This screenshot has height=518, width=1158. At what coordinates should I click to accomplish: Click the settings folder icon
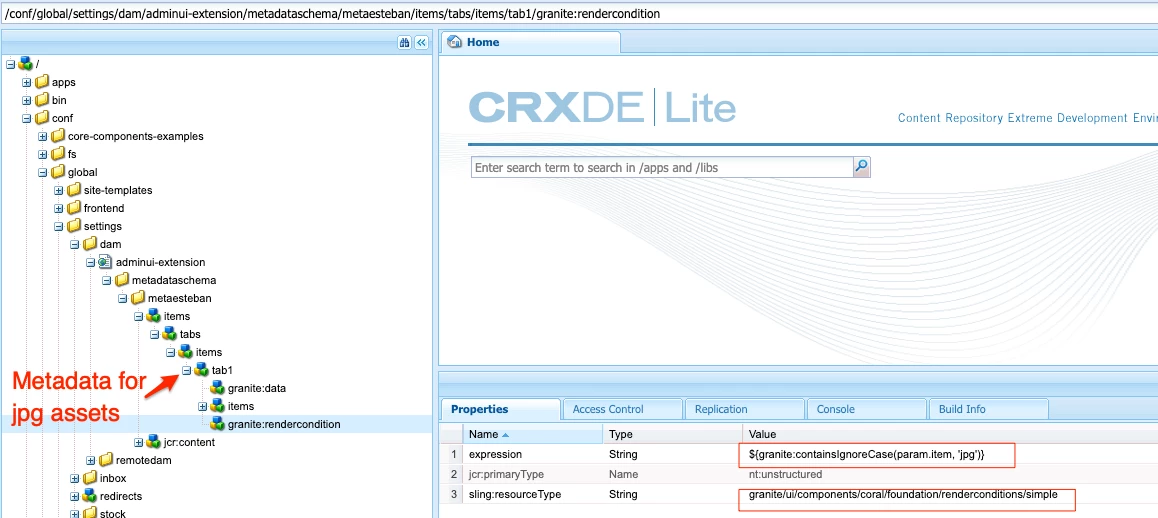coord(75,226)
